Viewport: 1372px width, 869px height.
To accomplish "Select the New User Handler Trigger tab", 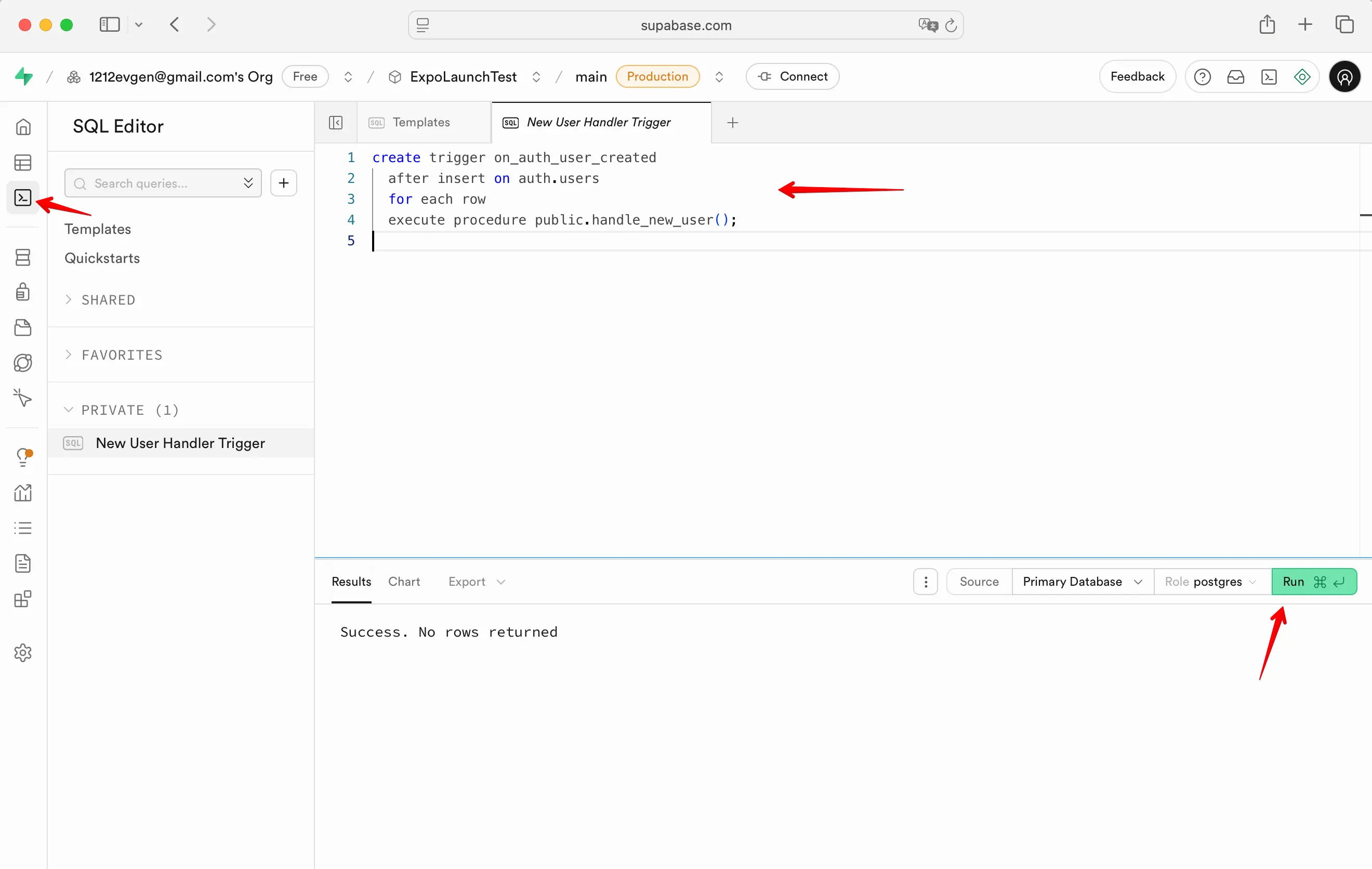I will point(601,123).
